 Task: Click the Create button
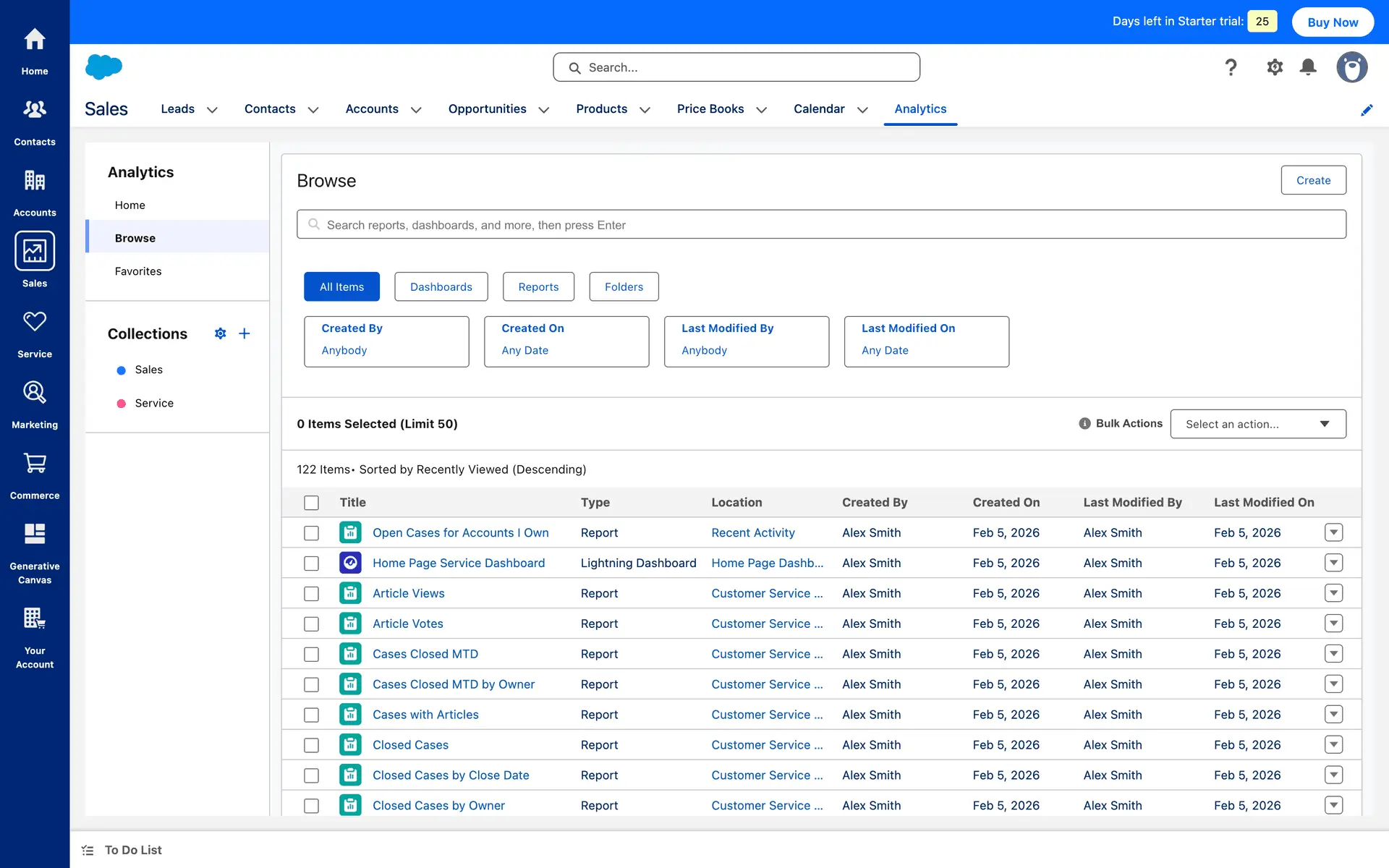point(1313,180)
